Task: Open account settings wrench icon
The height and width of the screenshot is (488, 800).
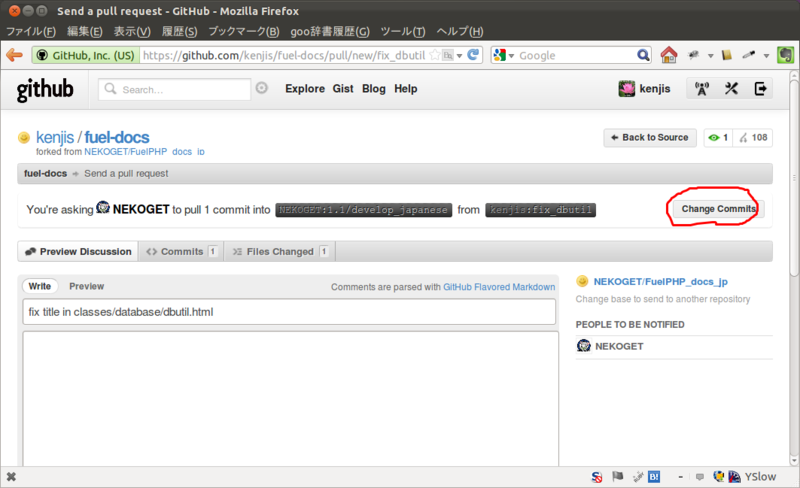Action: pos(731,89)
